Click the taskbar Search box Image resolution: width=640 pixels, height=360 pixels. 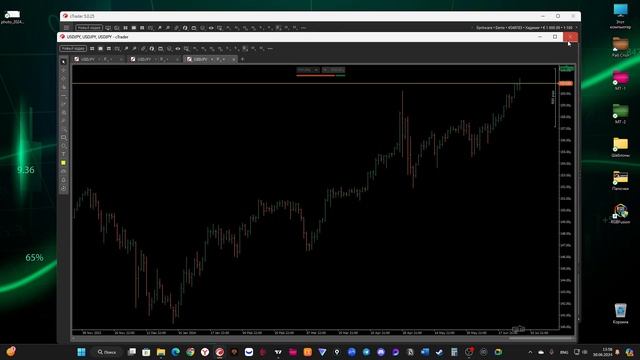tap(107, 352)
